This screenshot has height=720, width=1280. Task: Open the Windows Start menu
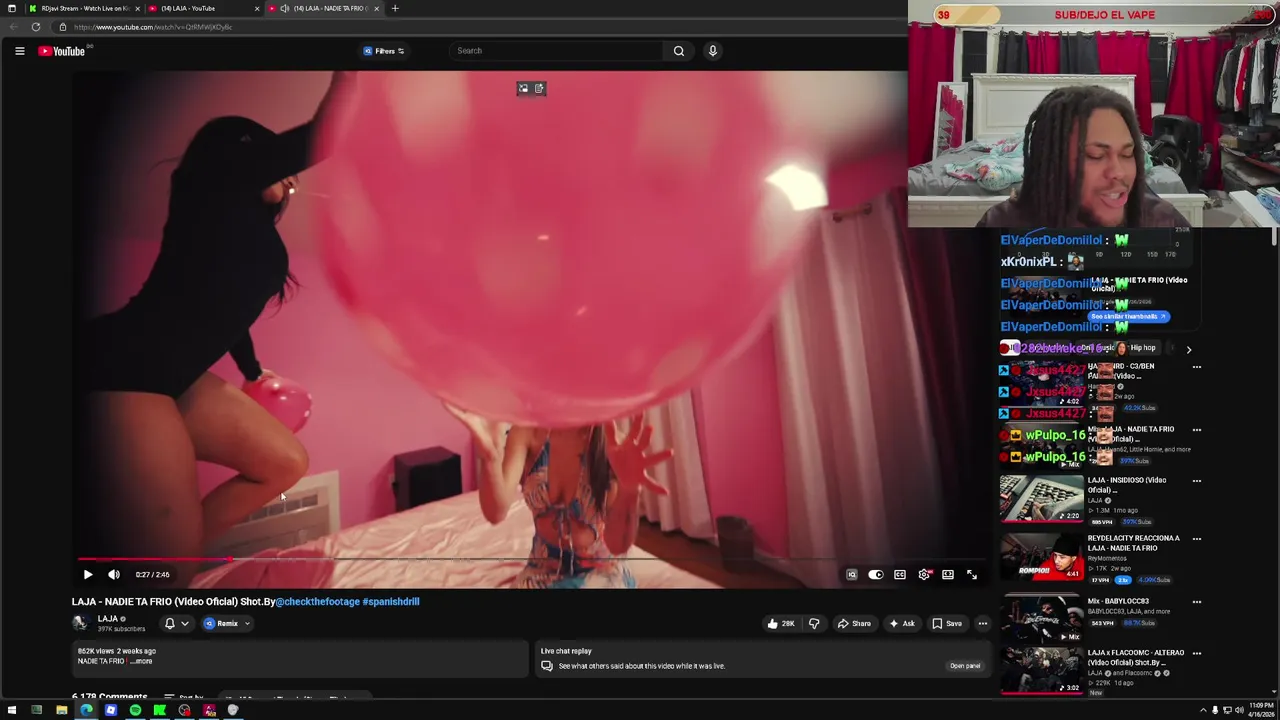click(12, 711)
